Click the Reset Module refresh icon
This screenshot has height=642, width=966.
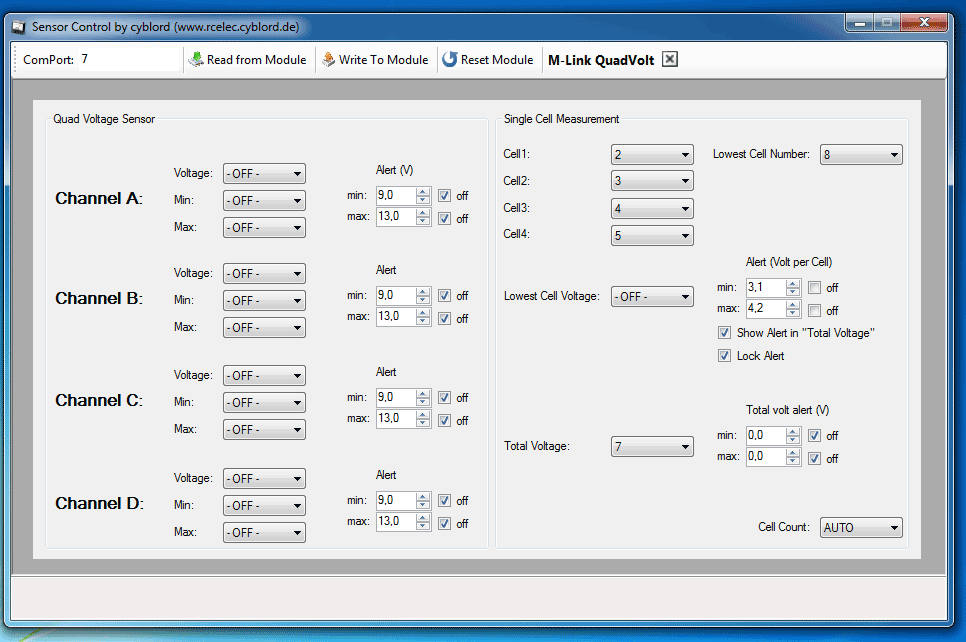click(450, 59)
